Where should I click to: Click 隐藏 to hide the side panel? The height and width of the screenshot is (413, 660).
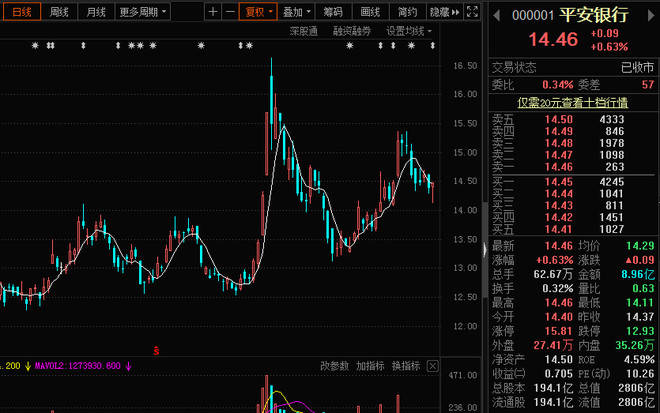tap(444, 12)
